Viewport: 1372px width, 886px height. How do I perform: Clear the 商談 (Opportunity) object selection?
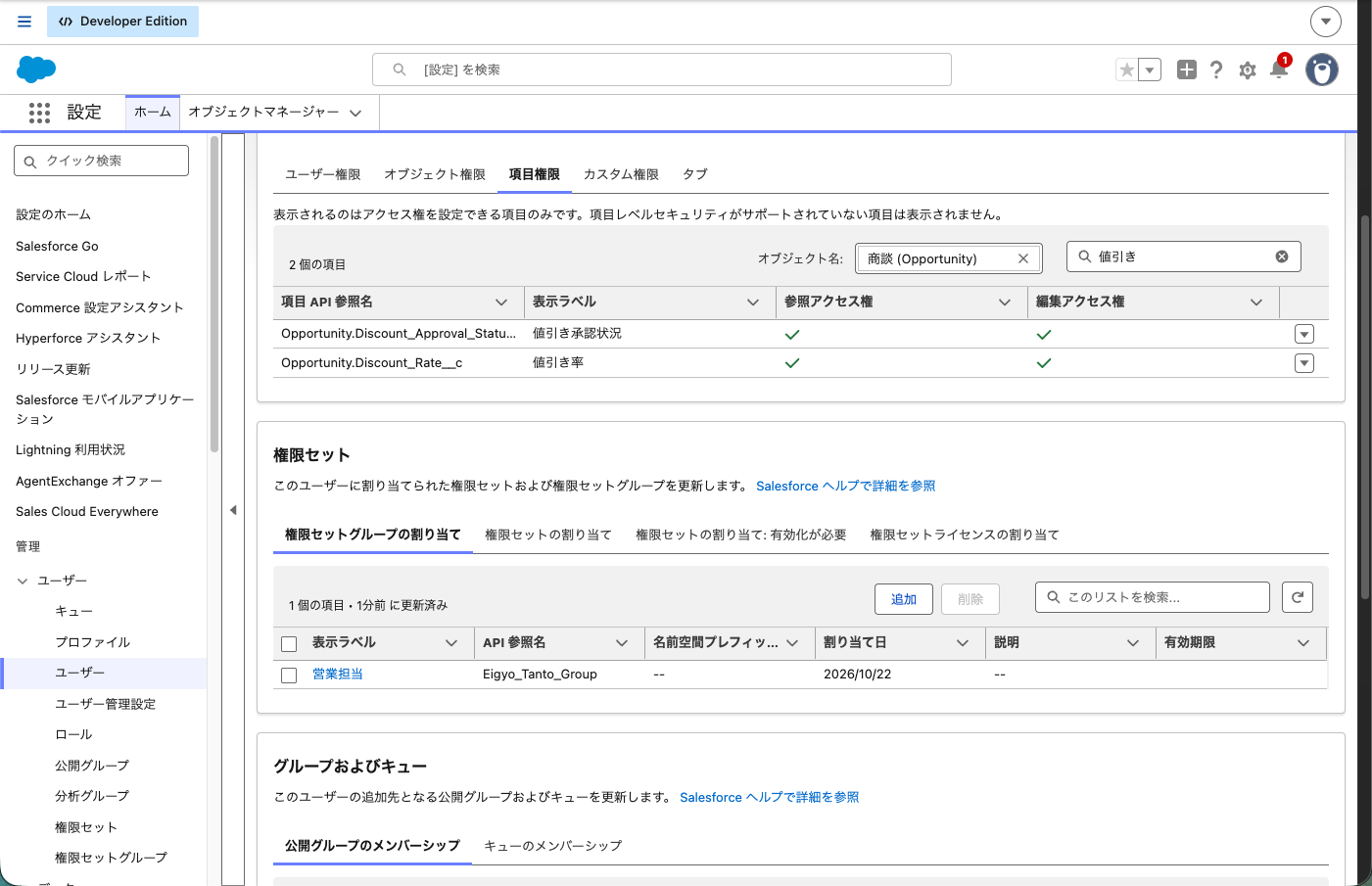[x=1023, y=258]
